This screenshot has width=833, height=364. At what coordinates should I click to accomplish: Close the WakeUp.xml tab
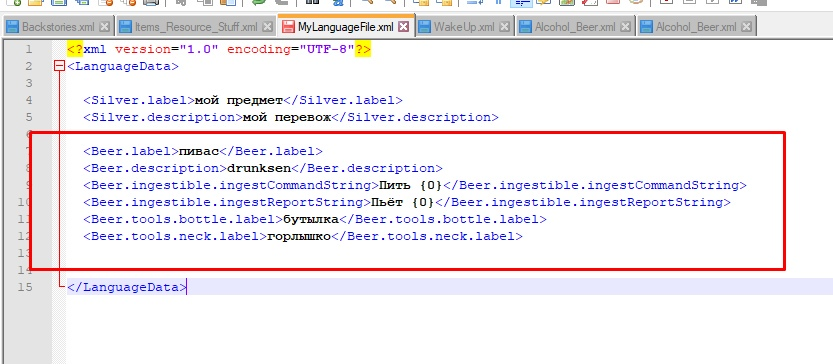pyautogui.click(x=505, y=26)
